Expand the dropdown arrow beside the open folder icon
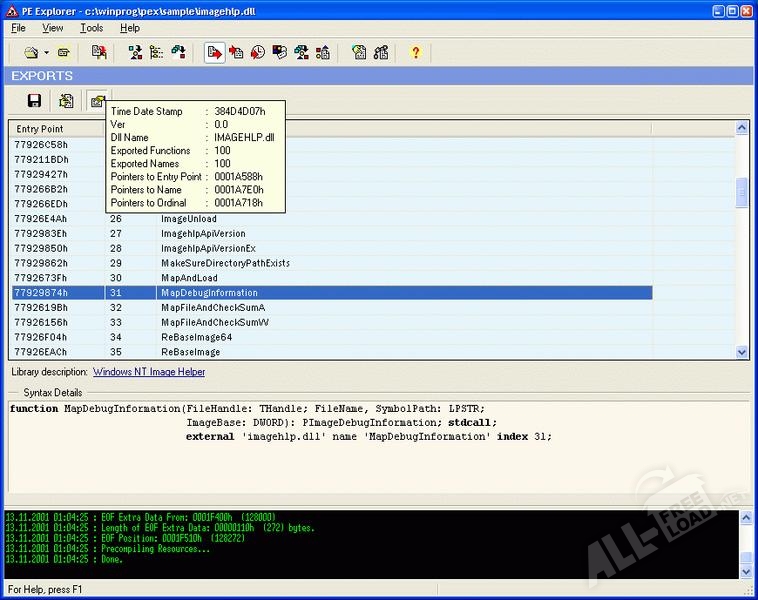The image size is (758, 600). (45, 52)
